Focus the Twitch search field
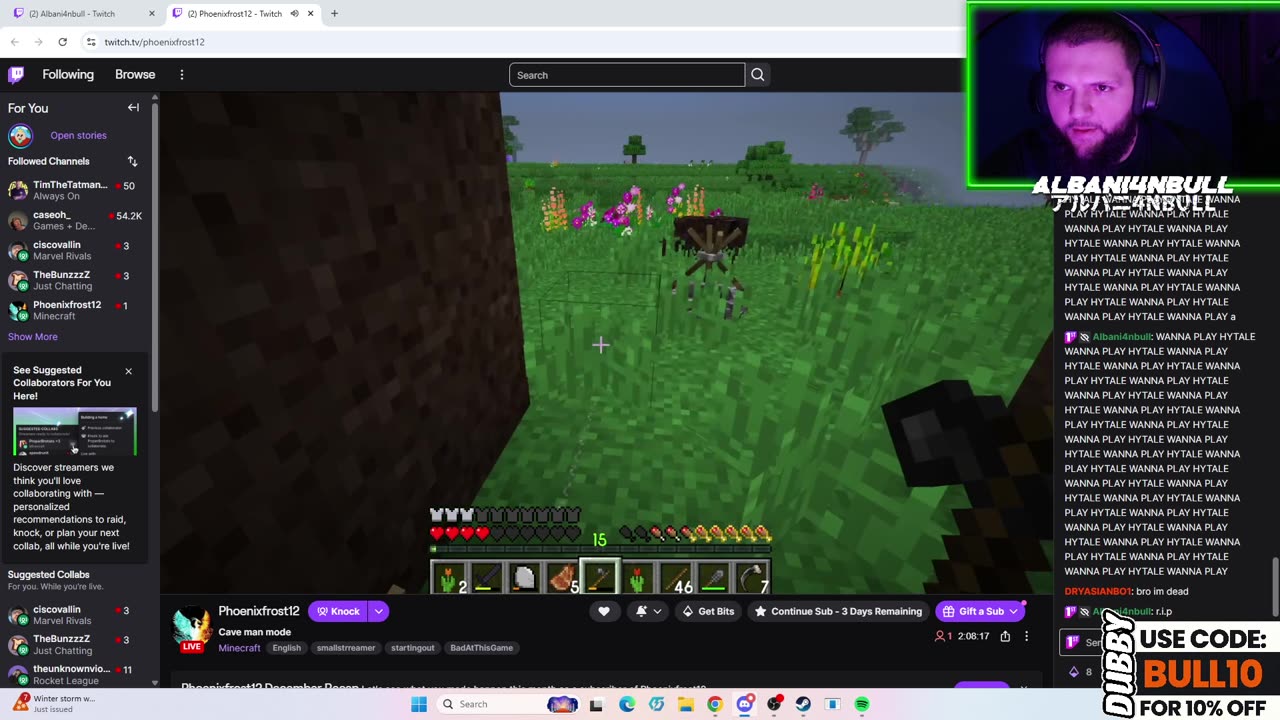 (627, 75)
